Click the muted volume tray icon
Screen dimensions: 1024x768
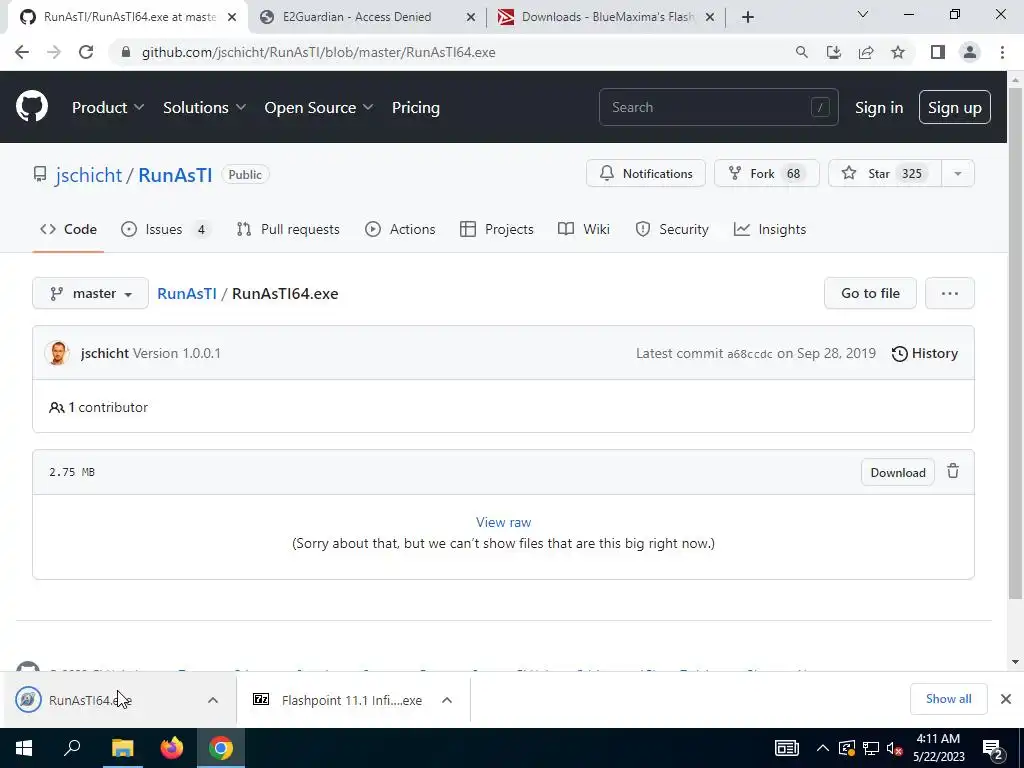tap(894, 748)
